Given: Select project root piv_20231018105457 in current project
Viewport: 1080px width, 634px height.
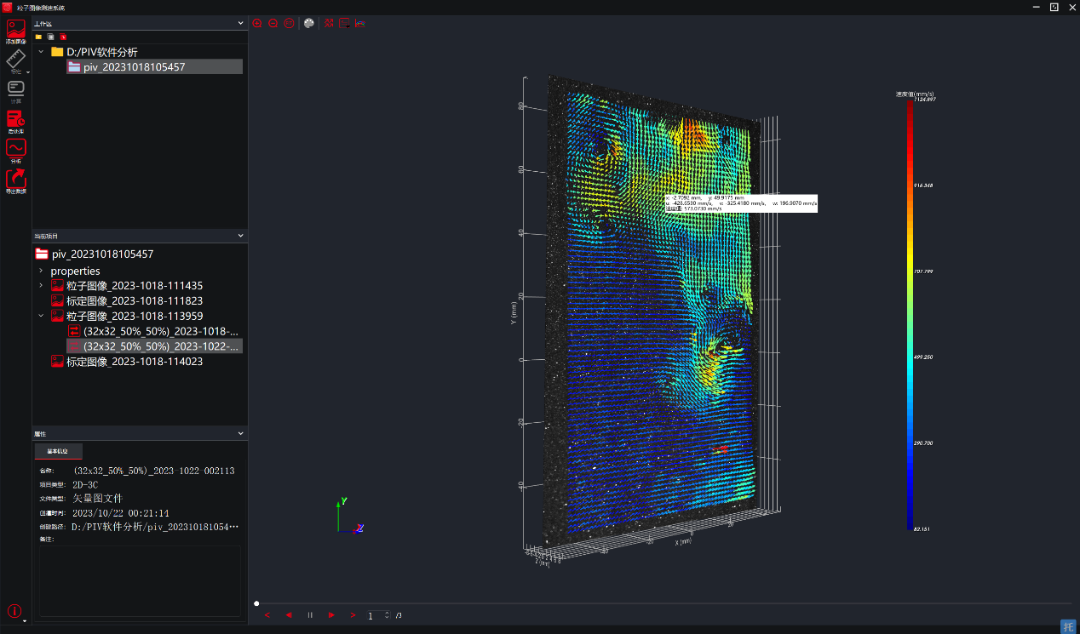Looking at the screenshot, I should click(x=103, y=254).
